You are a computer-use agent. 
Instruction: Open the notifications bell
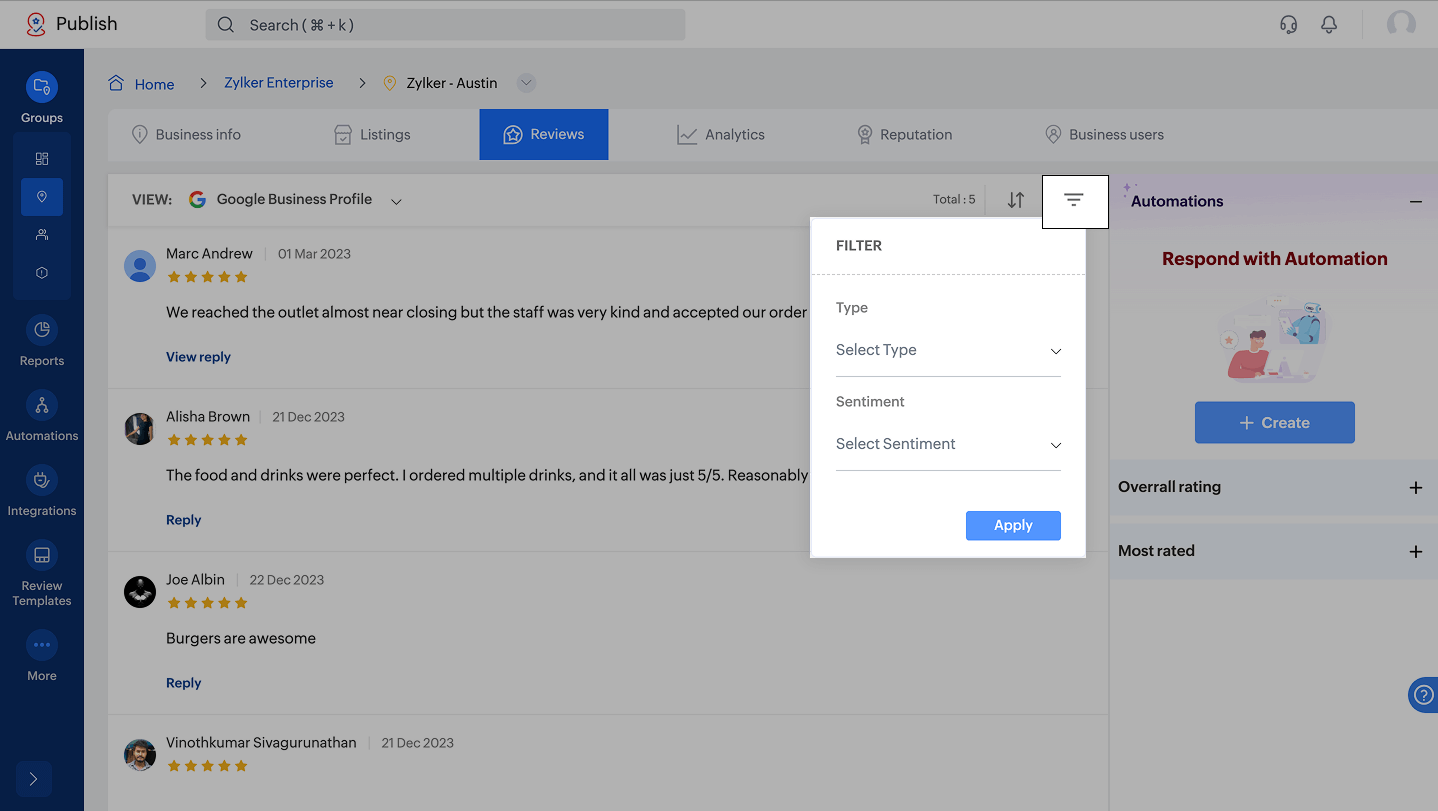pyautogui.click(x=1329, y=24)
